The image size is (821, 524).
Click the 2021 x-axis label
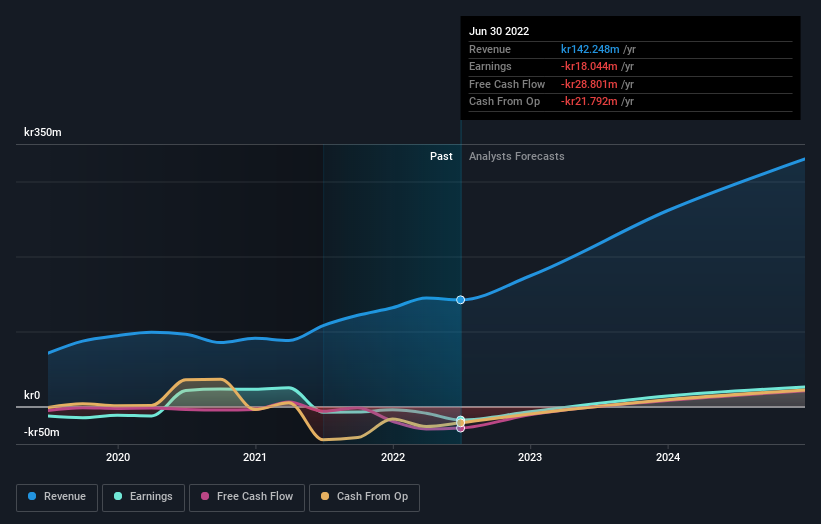(255, 458)
